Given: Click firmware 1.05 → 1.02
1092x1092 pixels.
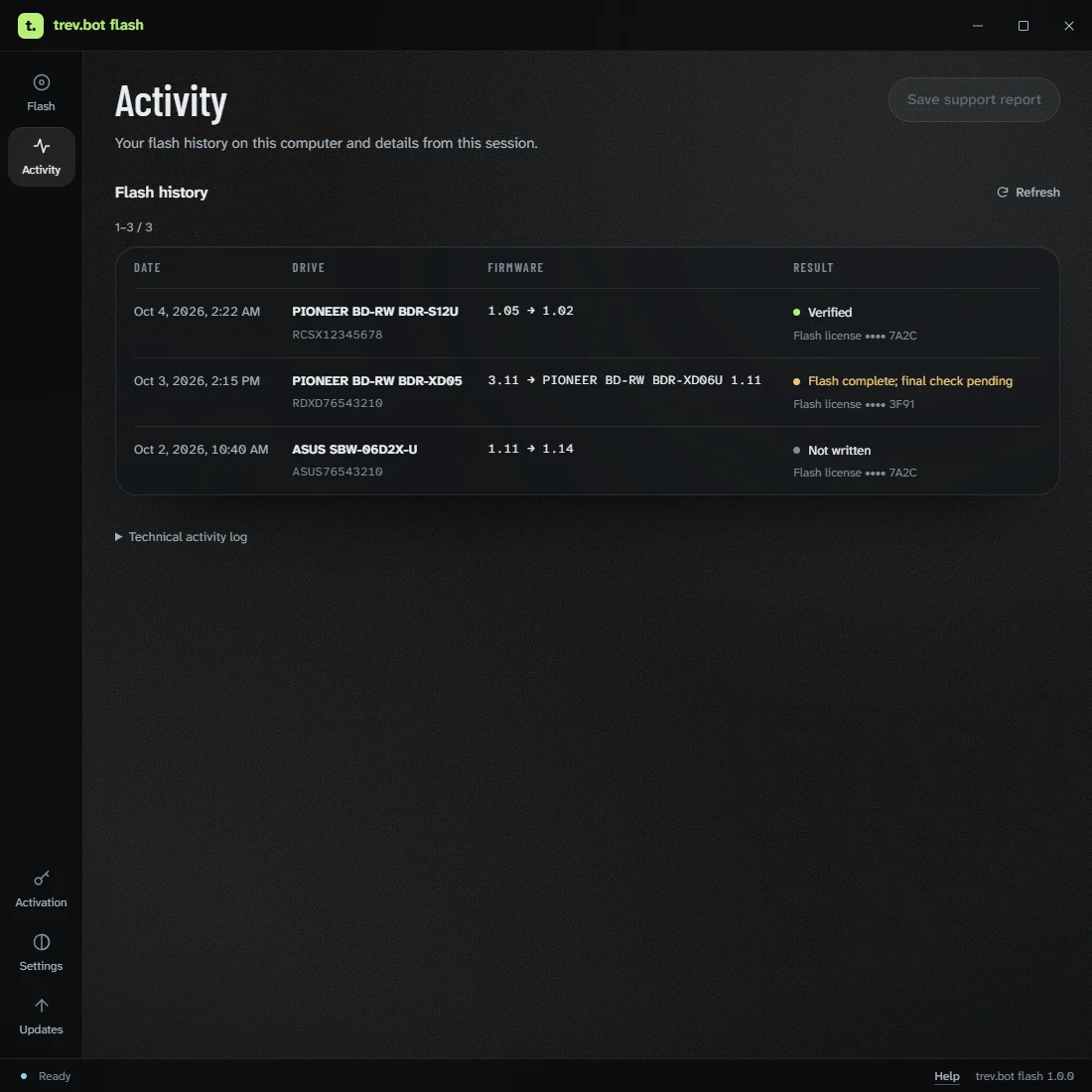Looking at the screenshot, I should click(x=531, y=311).
